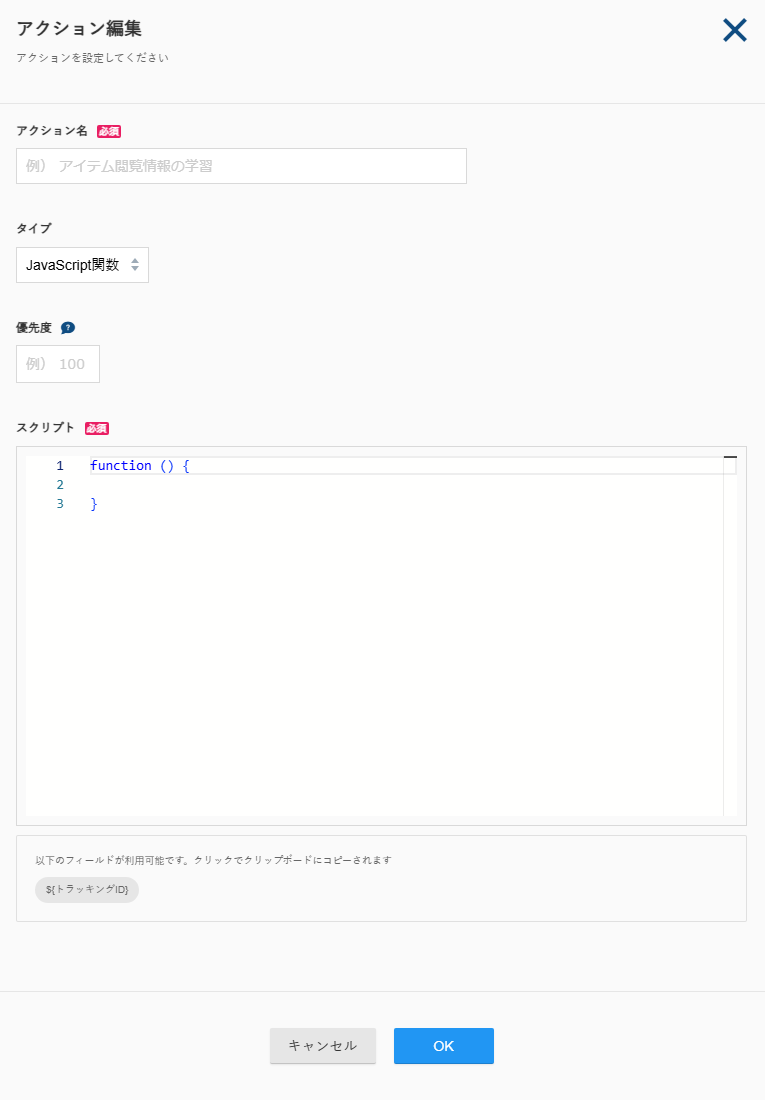The width and height of the screenshot is (765, 1100).
Task: Open the タイプ dropdown showing JavaScript関数
Action: click(82, 265)
